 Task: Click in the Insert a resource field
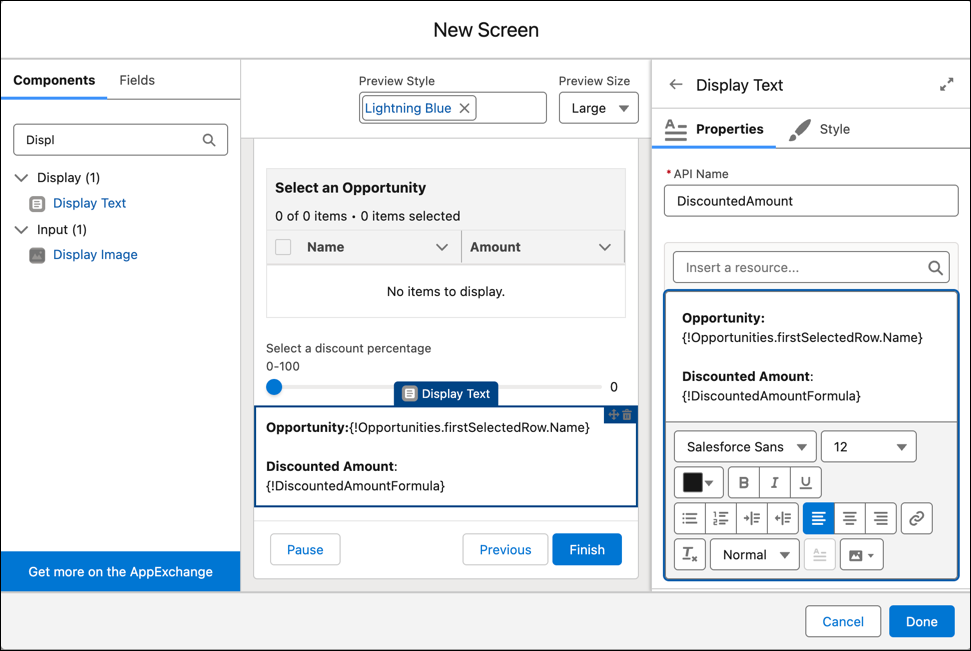(x=811, y=268)
